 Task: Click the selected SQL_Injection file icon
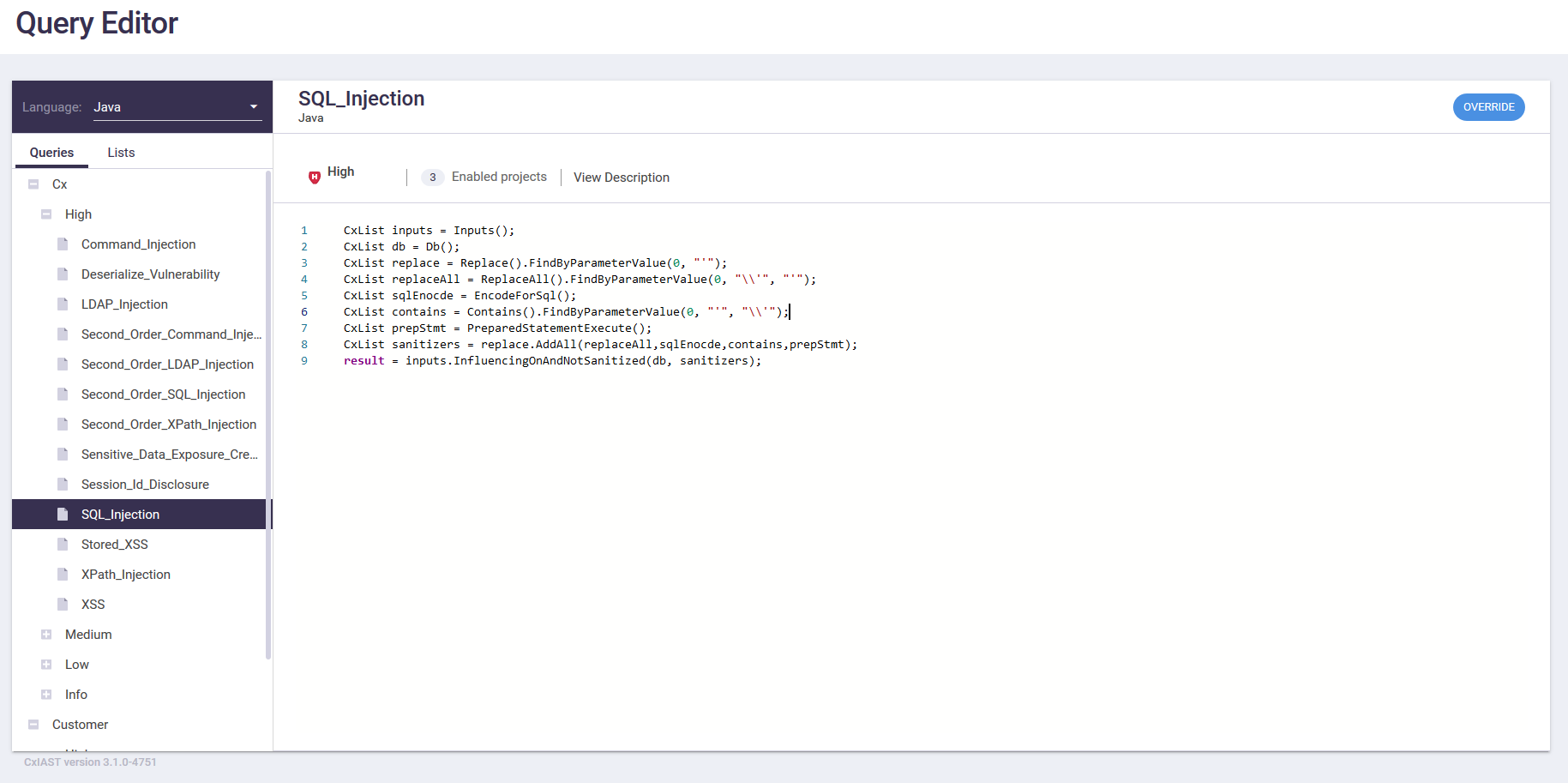coord(63,515)
